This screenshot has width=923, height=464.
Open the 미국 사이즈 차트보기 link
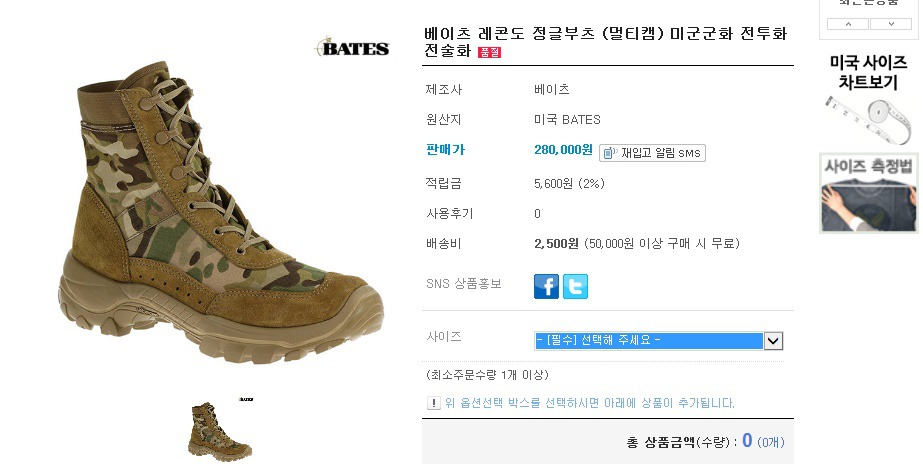(x=868, y=72)
